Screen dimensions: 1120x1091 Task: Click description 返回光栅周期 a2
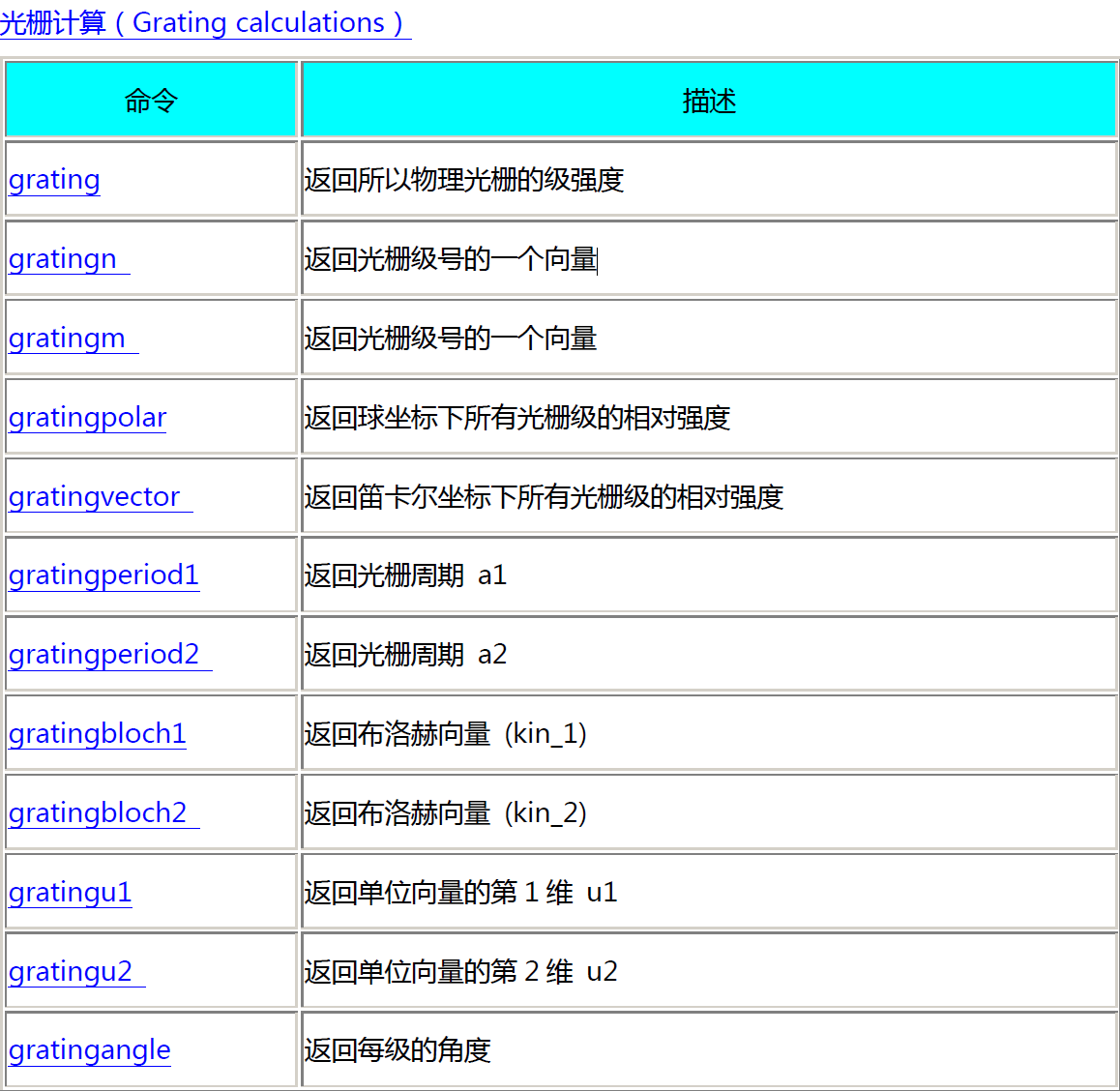[x=405, y=655]
